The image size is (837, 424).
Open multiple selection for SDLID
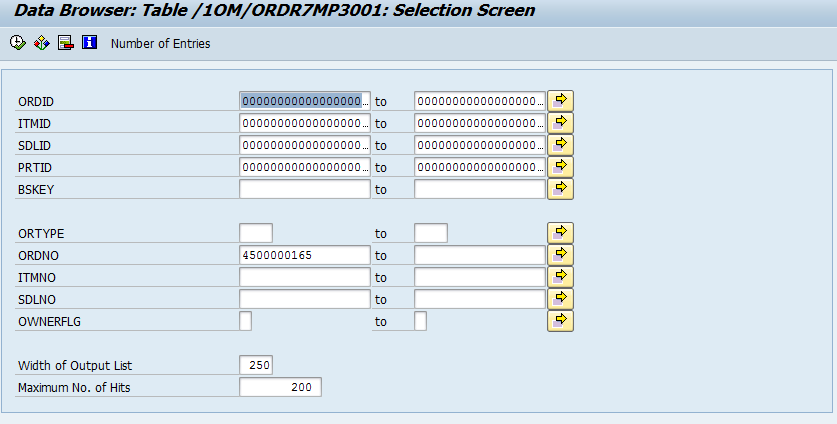[x=560, y=145]
